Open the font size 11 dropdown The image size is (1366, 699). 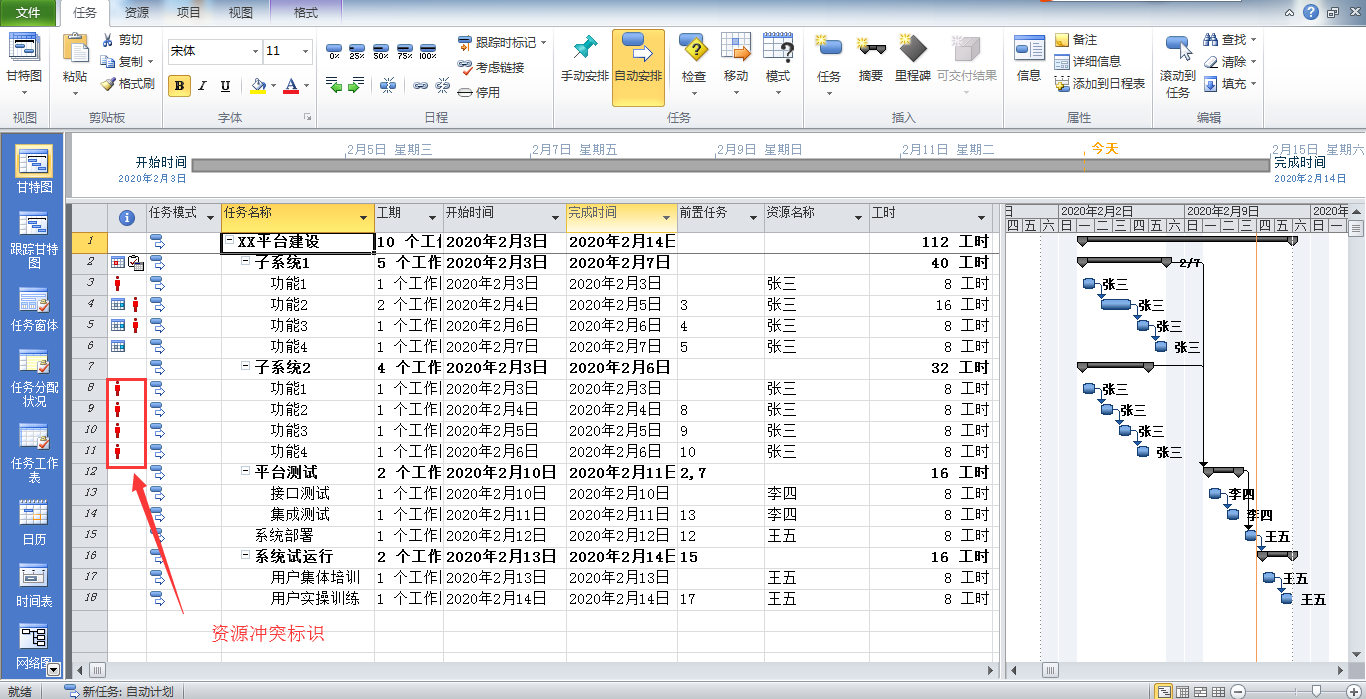[x=305, y=51]
